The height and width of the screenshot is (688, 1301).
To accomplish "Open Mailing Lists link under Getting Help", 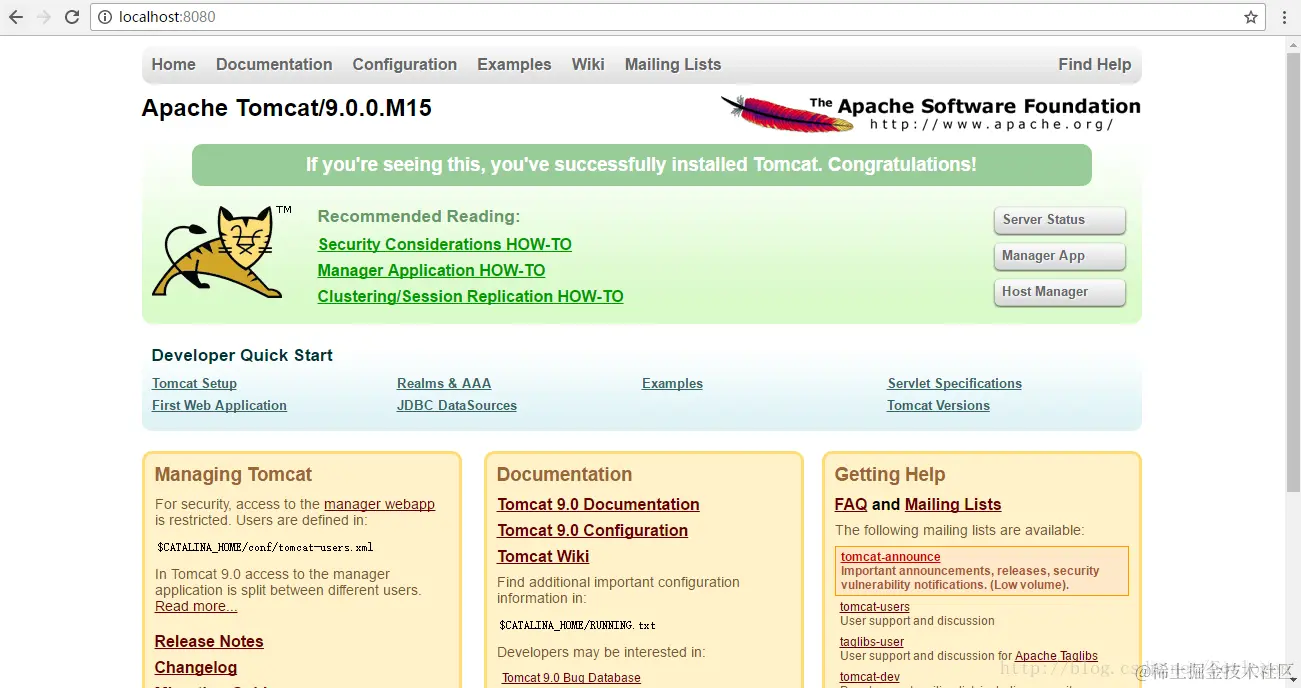I will [953, 504].
